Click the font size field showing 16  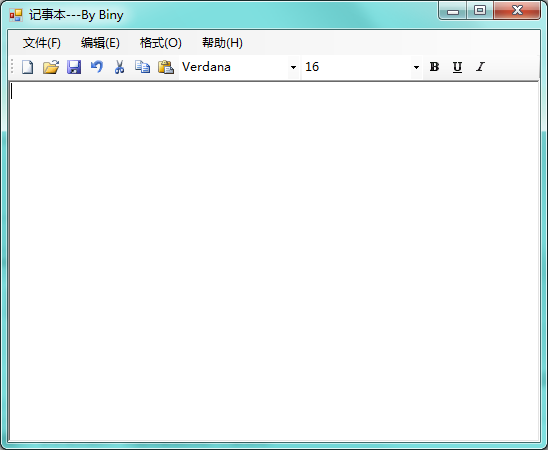coord(356,67)
